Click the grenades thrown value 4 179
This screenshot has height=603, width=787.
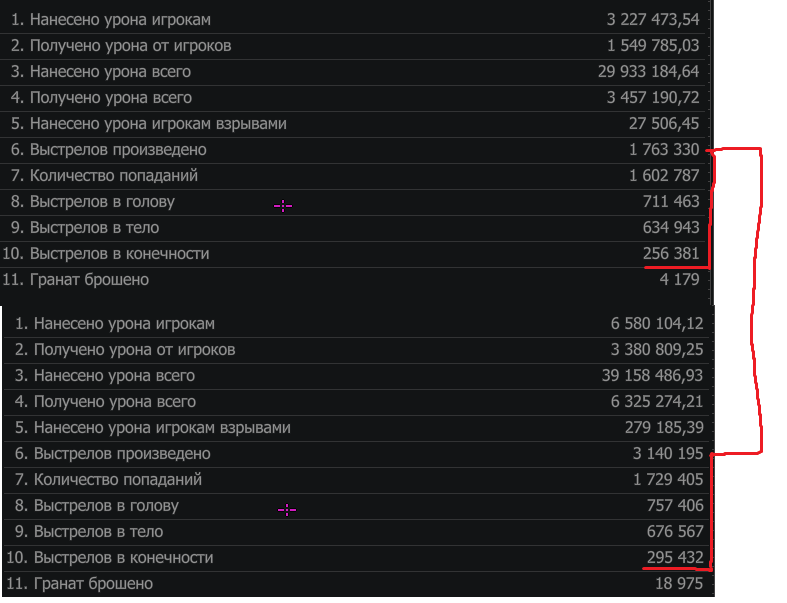pyautogui.click(x=680, y=280)
